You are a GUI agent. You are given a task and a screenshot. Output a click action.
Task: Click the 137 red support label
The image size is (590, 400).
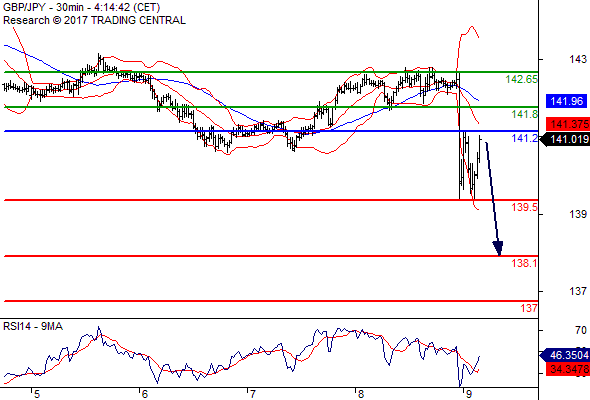(529, 308)
